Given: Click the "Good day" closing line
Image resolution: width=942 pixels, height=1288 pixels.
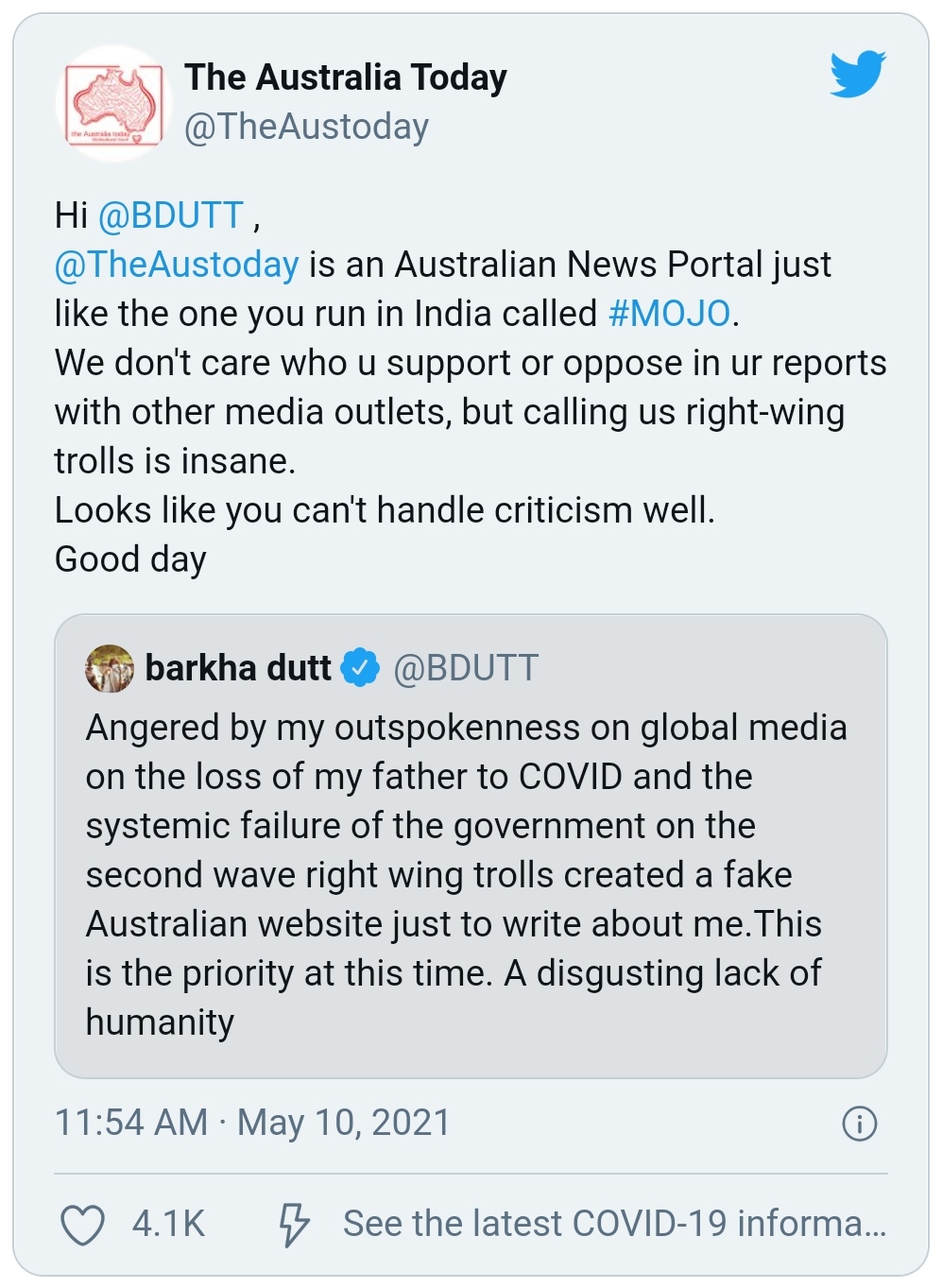Looking at the screenshot, I should (130, 559).
